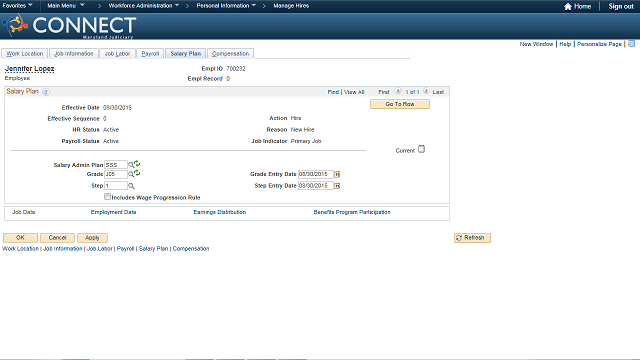Toggle the Current checkbox
640x360 pixels.
click(421, 149)
